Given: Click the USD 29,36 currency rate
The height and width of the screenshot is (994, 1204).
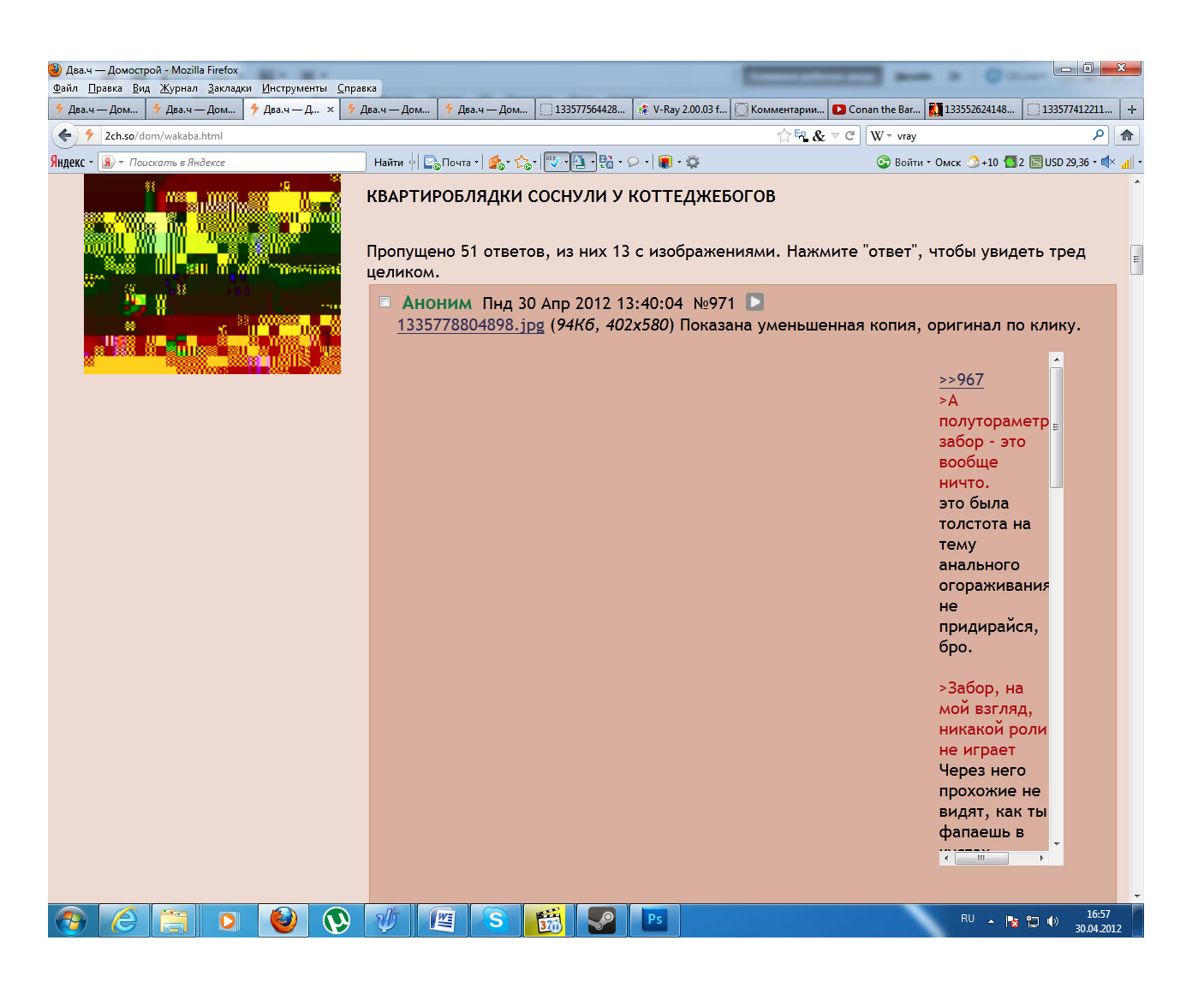Looking at the screenshot, I should [x=1060, y=162].
